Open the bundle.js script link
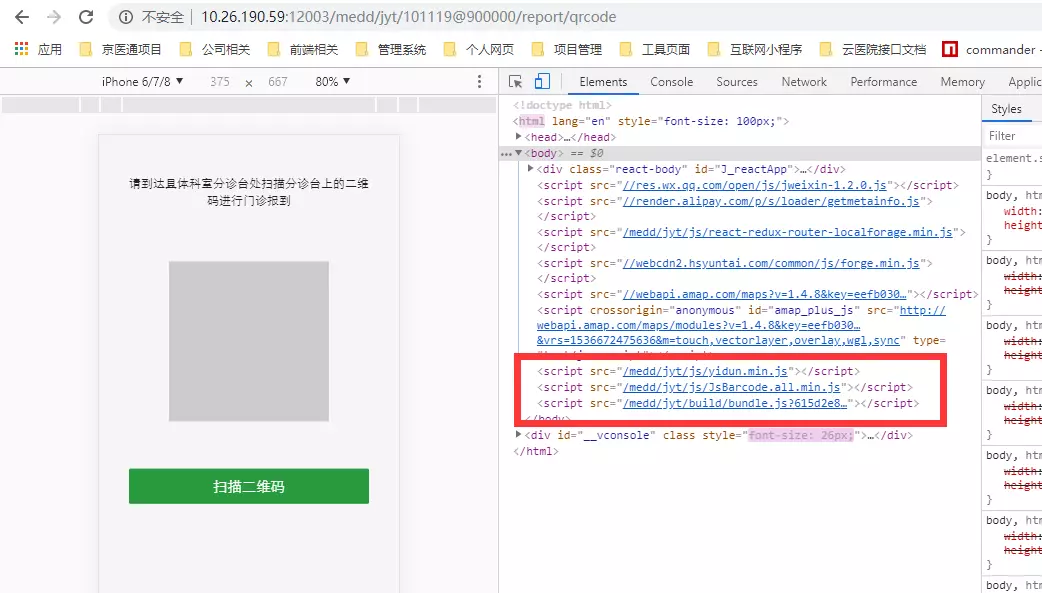 tap(735, 403)
